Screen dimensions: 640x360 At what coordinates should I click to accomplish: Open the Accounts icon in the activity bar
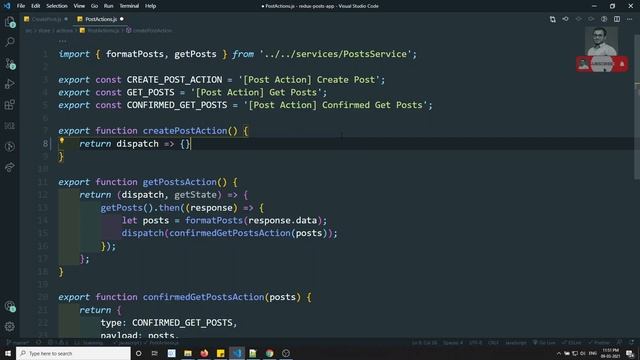pyautogui.click(x=10, y=306)
